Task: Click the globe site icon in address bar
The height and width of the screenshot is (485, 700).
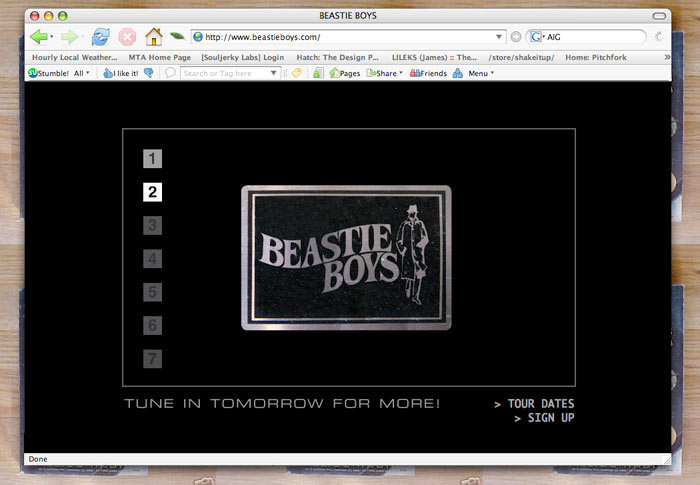Action: coord(198,37)
